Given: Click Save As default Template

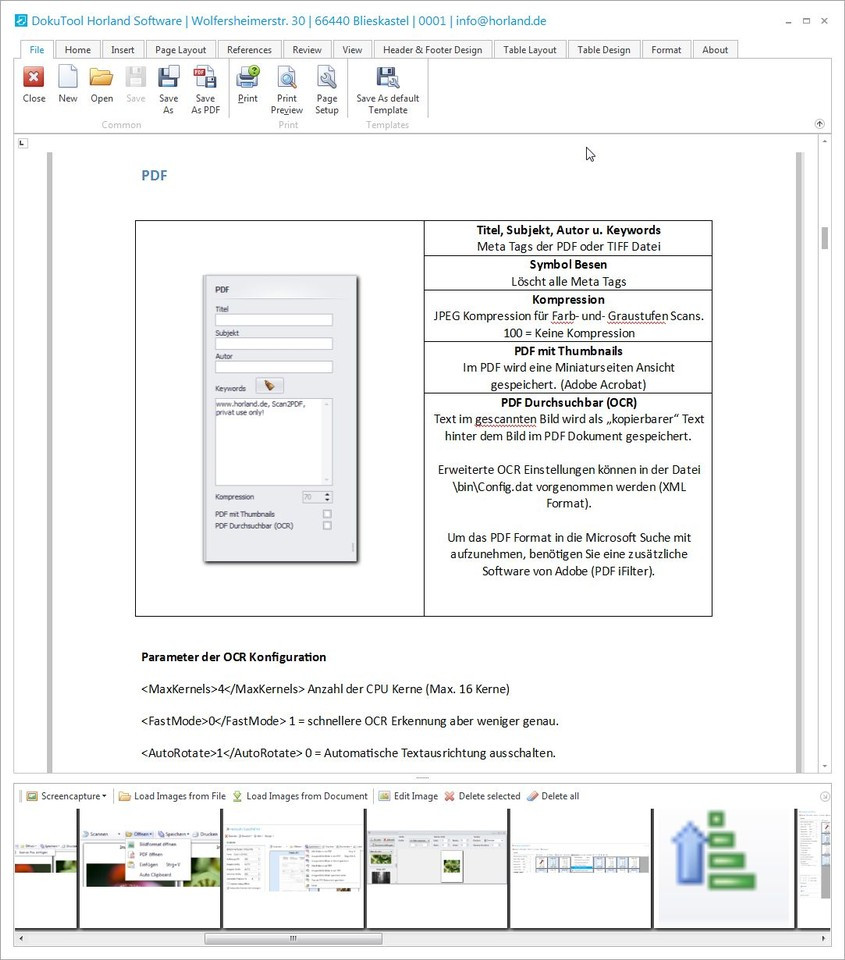Looking at the screenshot, I should pyautogui.click(x=388, y=90).
